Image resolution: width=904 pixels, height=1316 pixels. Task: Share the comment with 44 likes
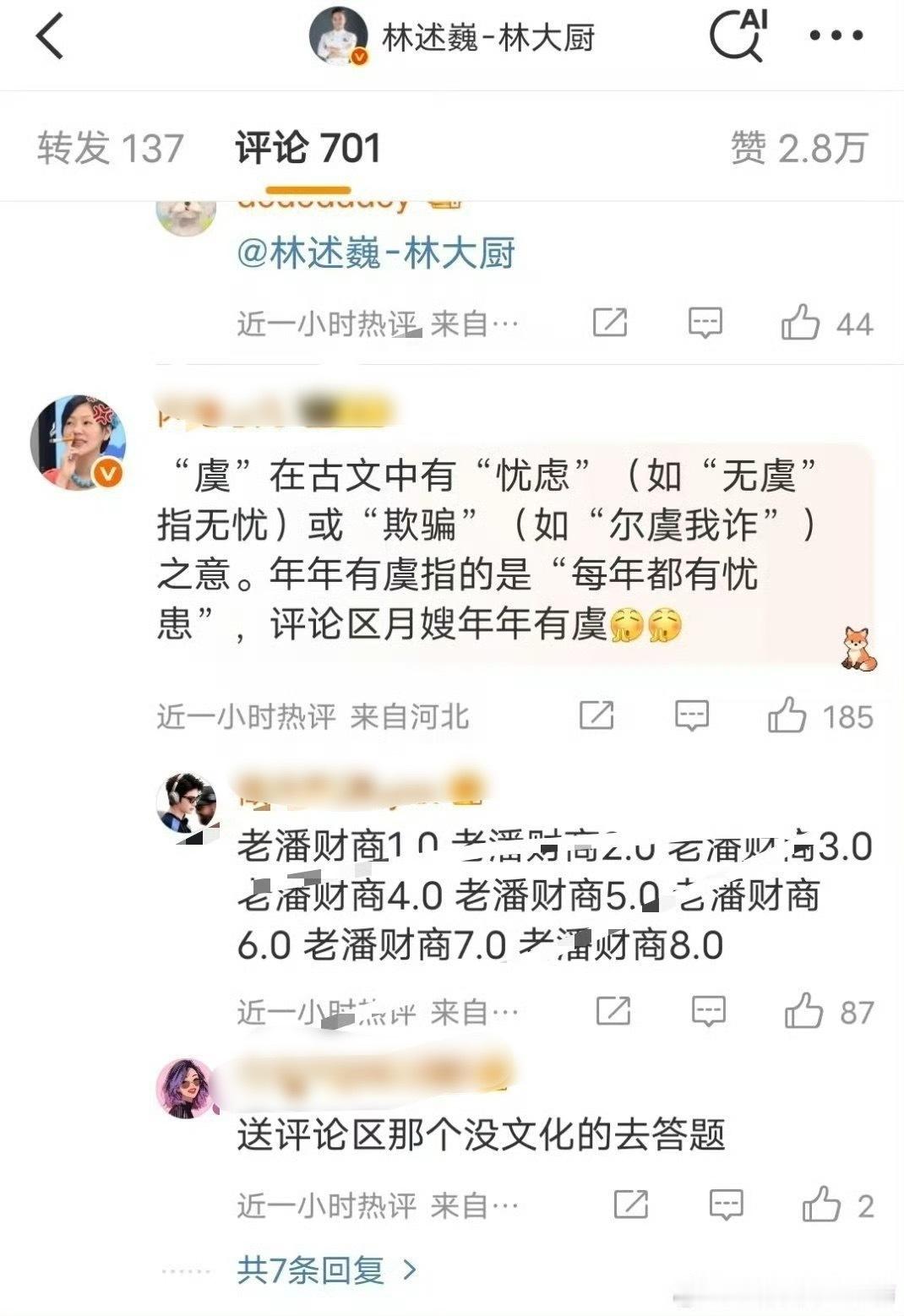(x=610, y=323)
